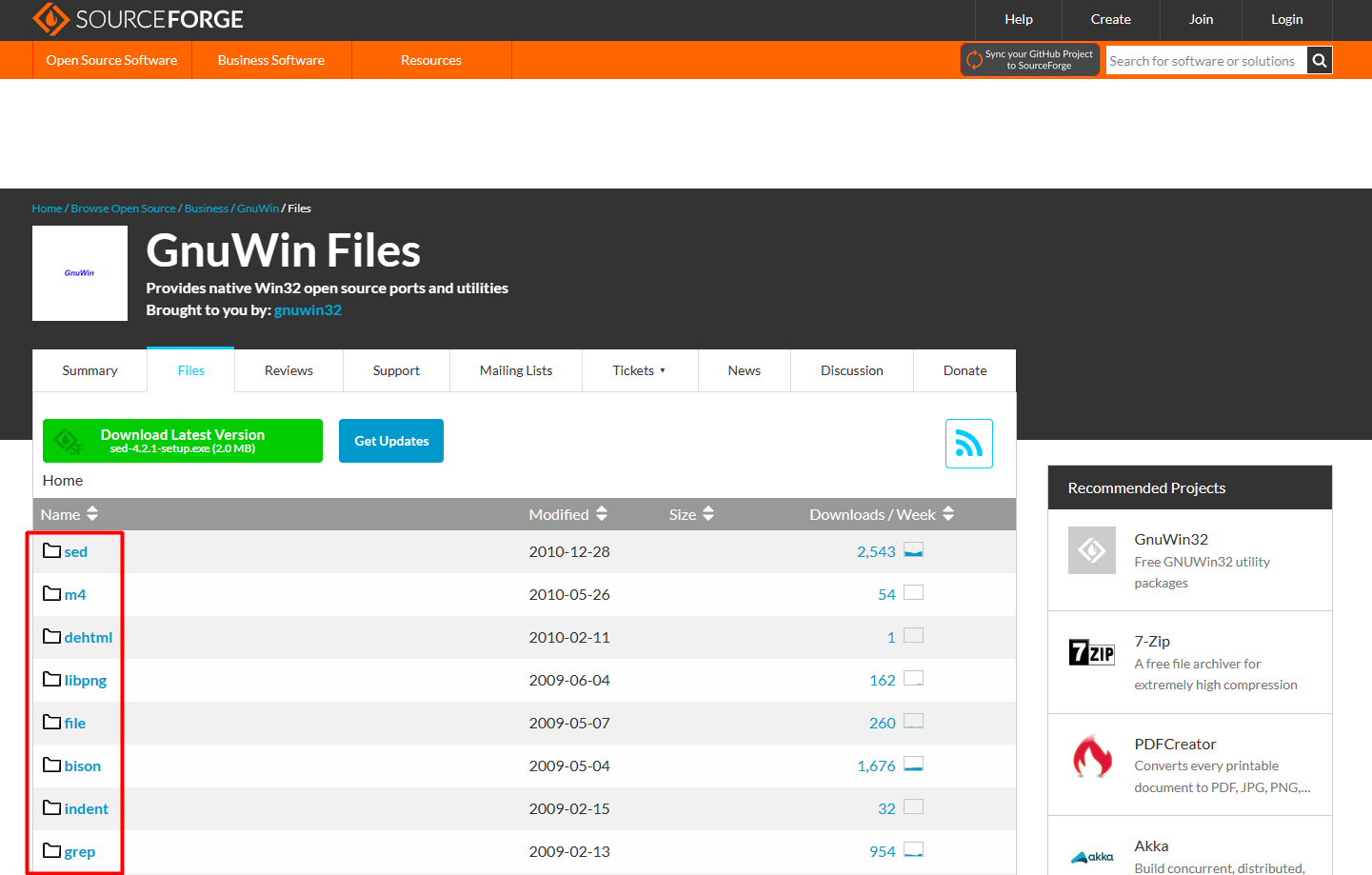Click the search for software input field
This screenshot has width=1372, height=875.
[1206, 61]
